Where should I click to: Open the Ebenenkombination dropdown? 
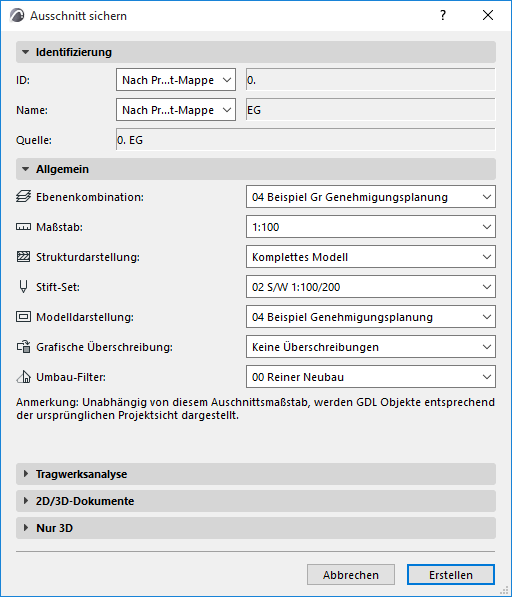click(x=371, y=197)
